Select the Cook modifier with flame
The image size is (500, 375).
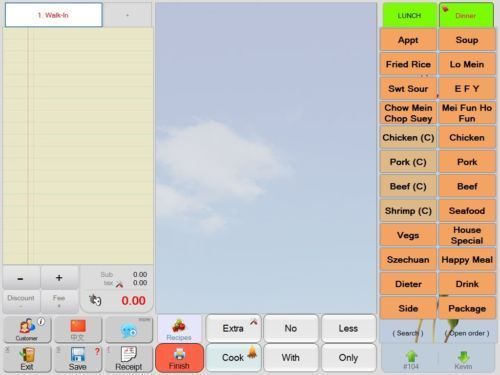pos(233,358)
